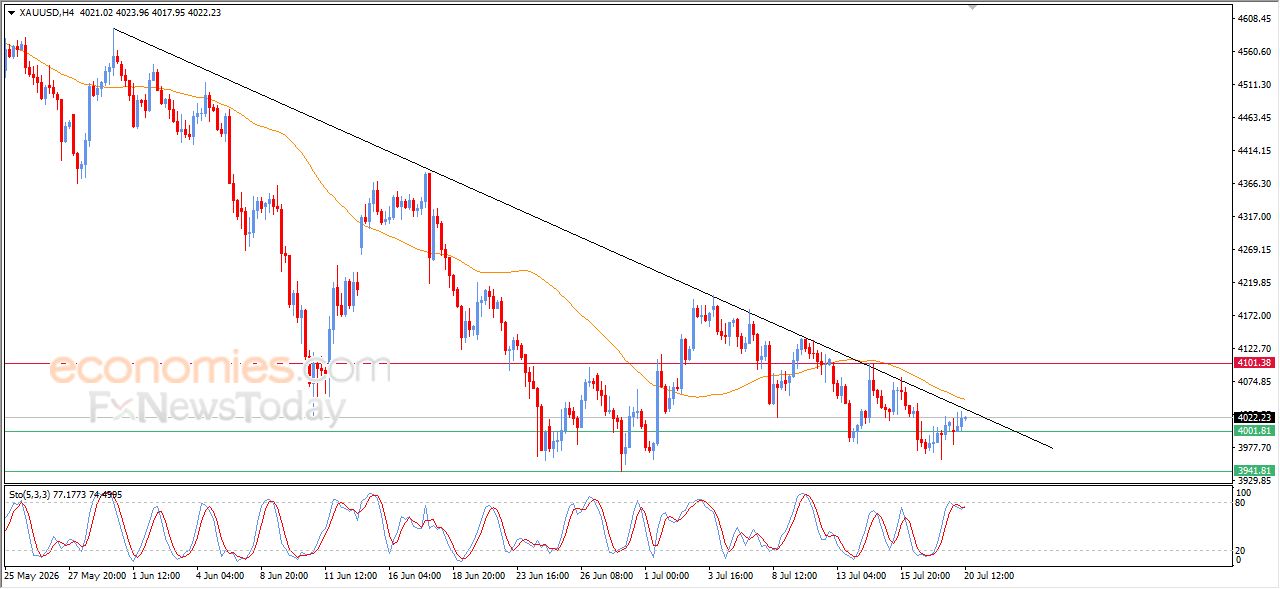Click the black 4022.23 current price tag

tap(1253, 417)
